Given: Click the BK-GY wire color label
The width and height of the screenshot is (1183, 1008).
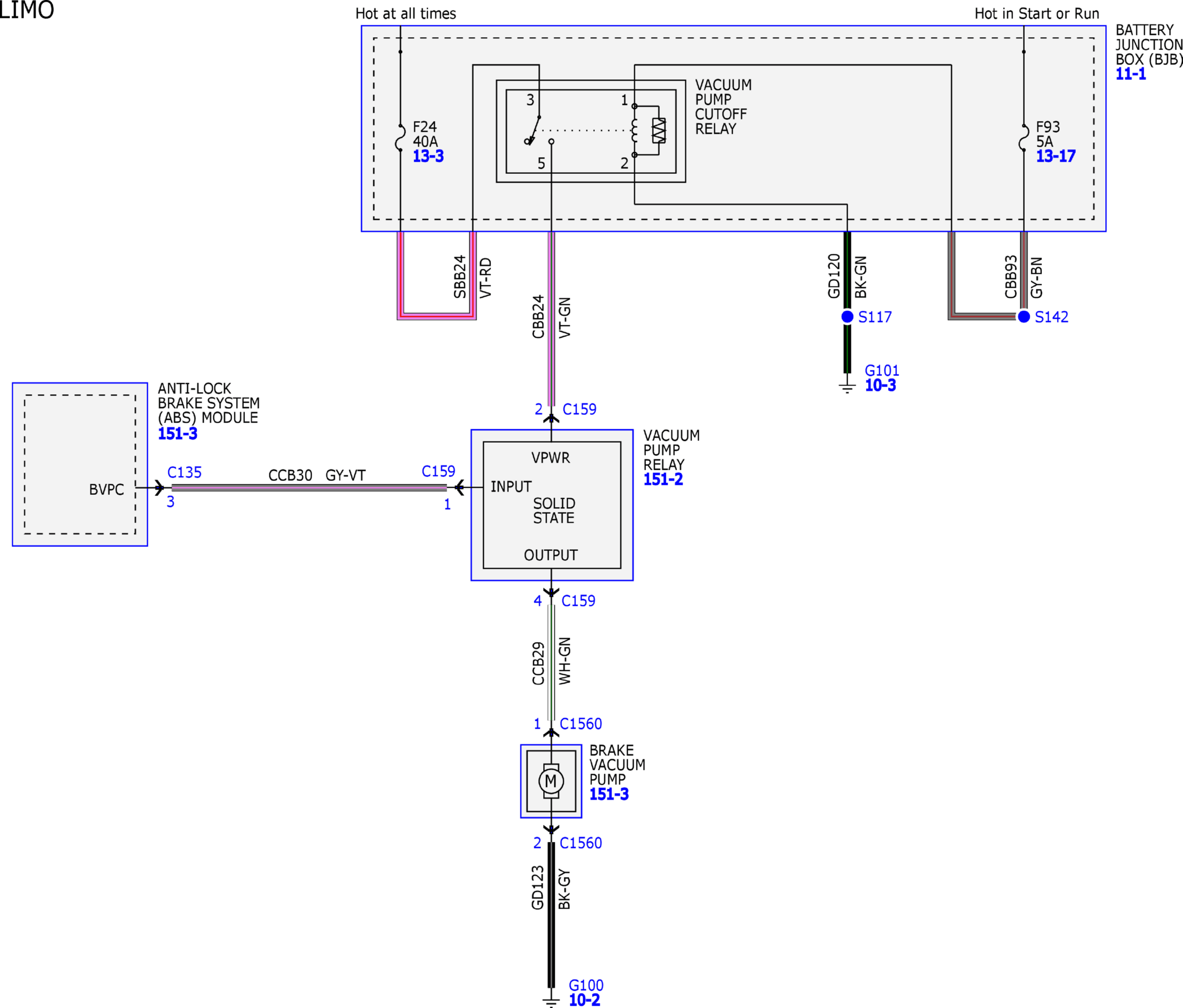Looking at the screenshot, I should pos(565,889).
